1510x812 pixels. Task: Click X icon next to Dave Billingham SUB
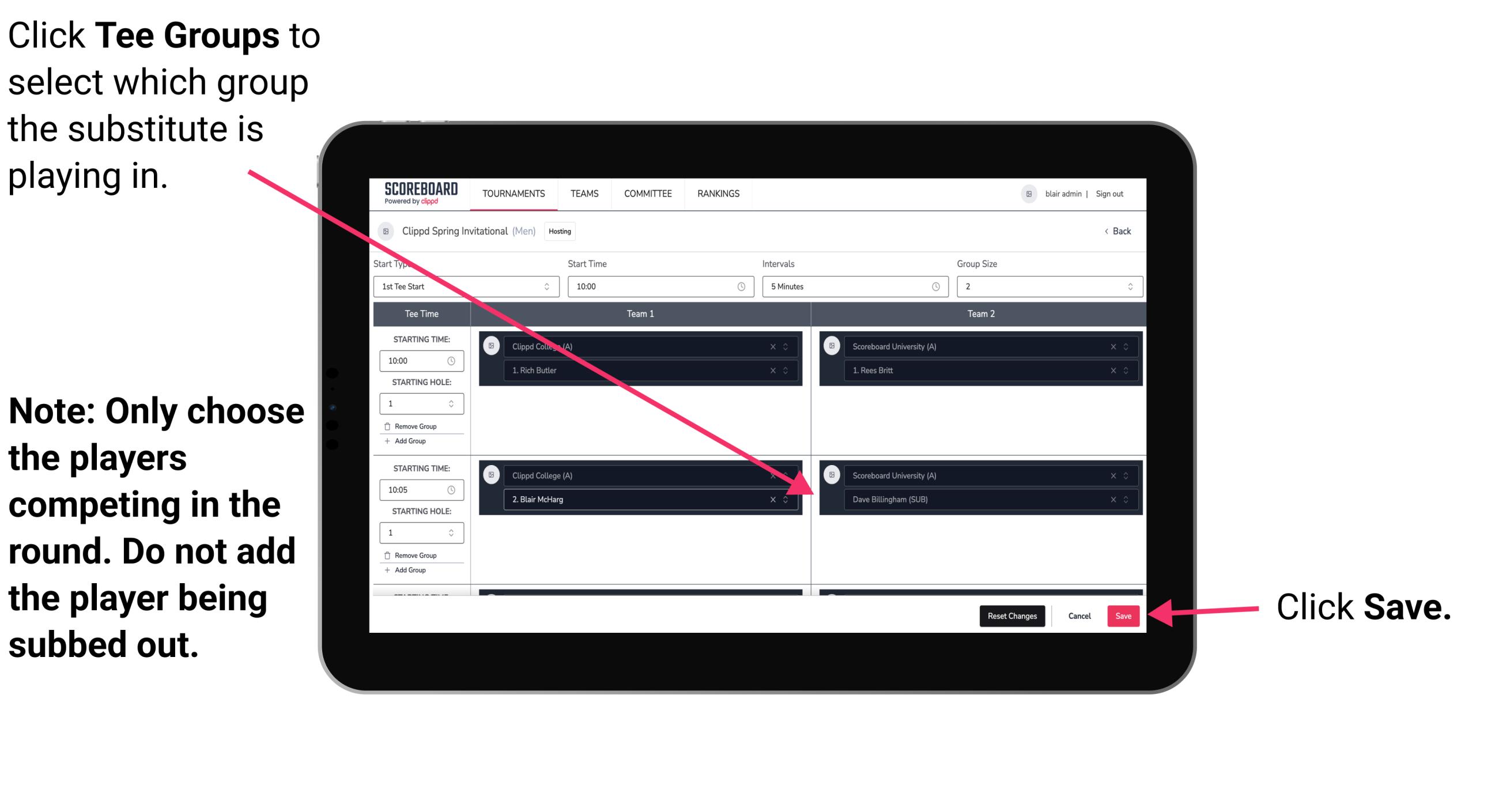pyautogui.click(x=1108, y=499)
